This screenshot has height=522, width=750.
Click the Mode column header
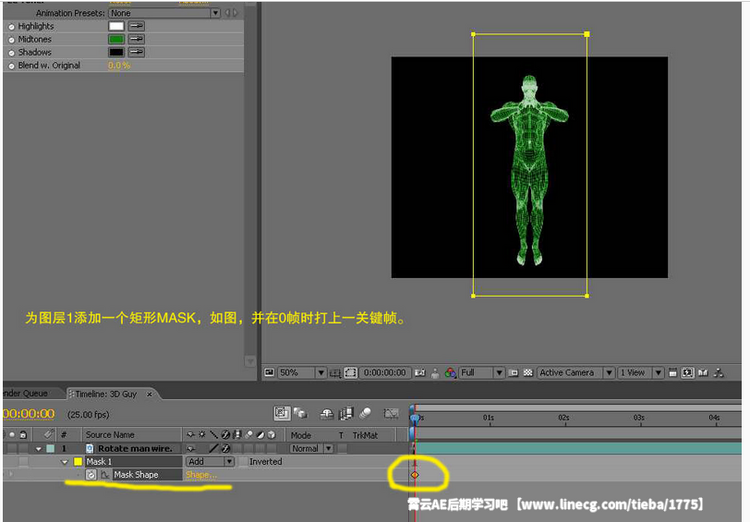click(301, 435)
